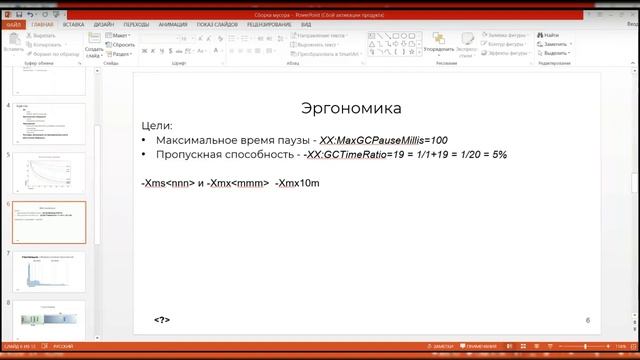Viewport: 640px width, 360px height.
Task: Toggle text Shadow (S) formatting
Action: [x=170, y=51]
